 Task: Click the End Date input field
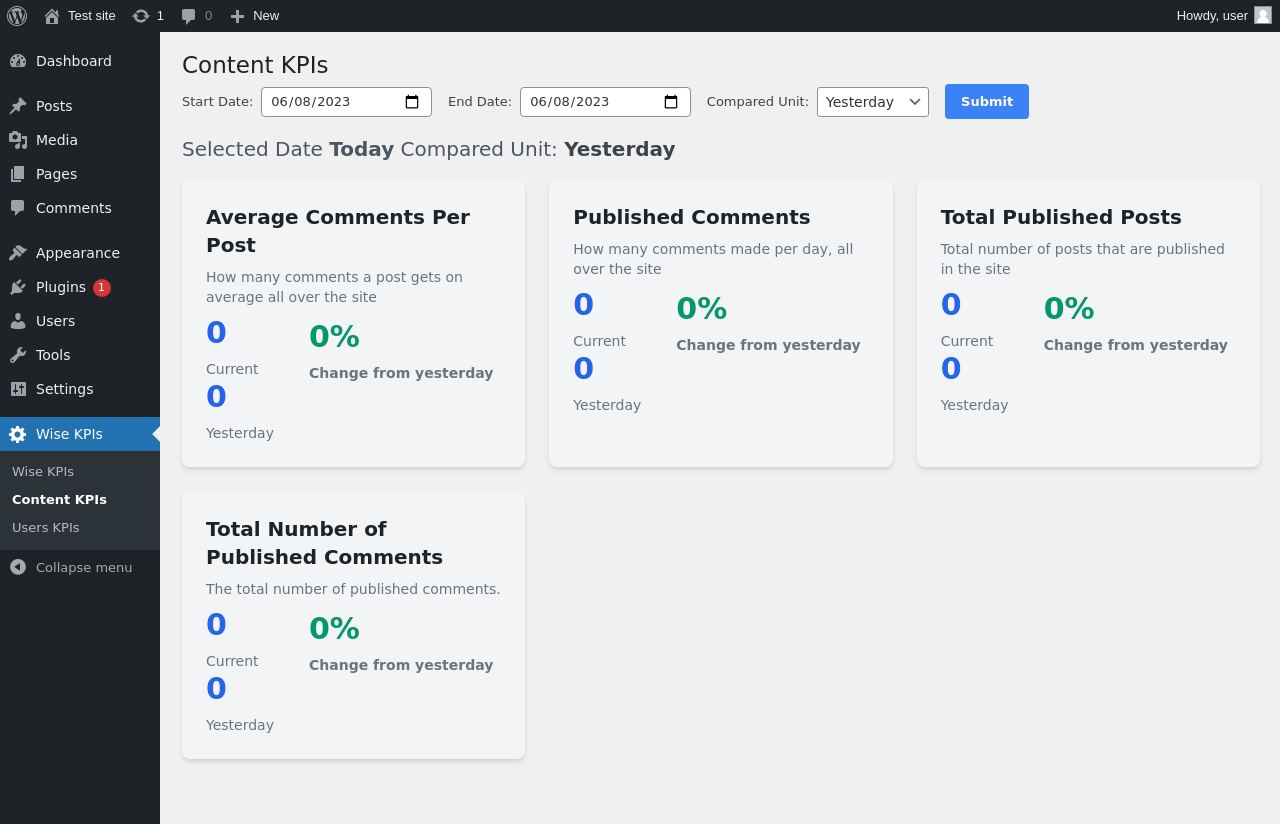[x=605, y=102]
